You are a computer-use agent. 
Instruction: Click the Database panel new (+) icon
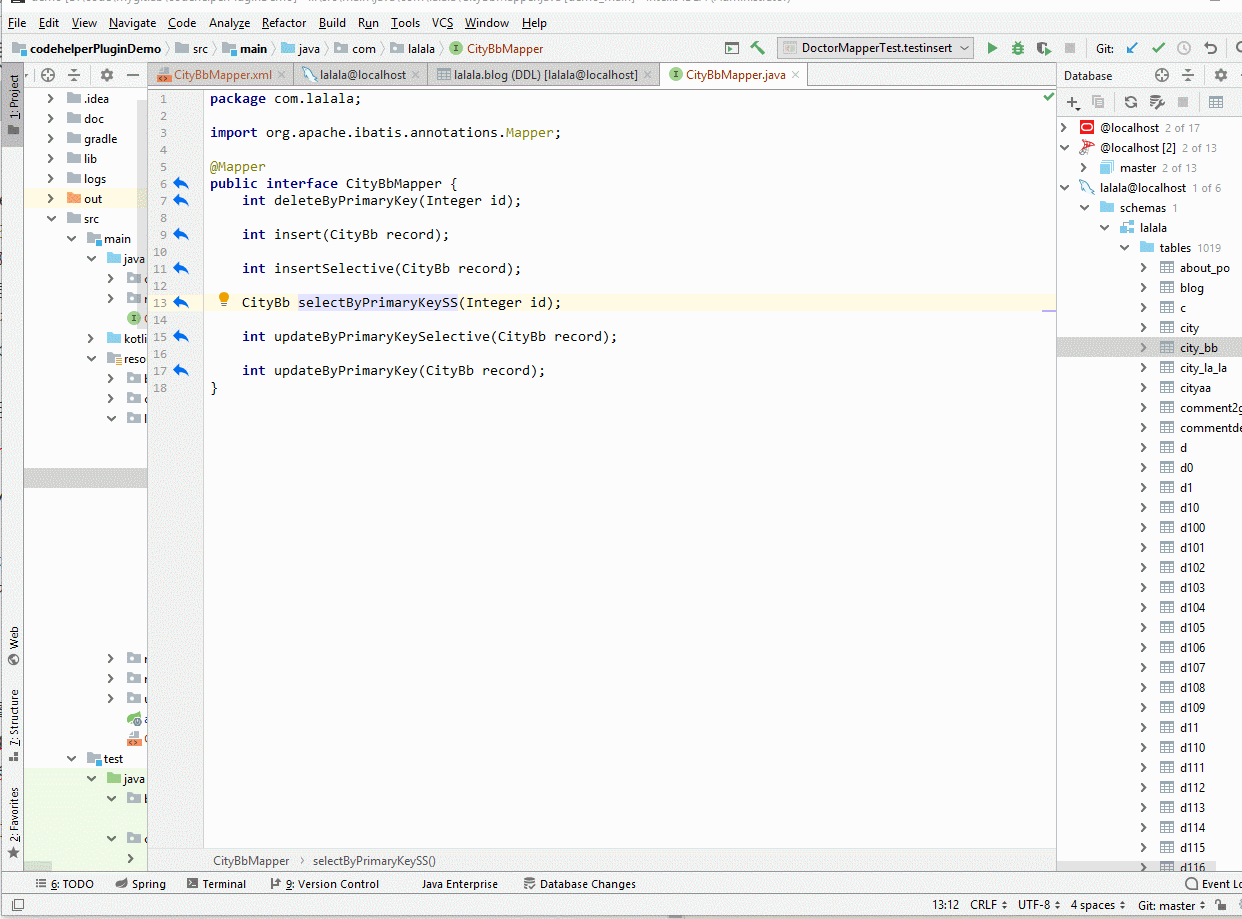click(1072, 102)
